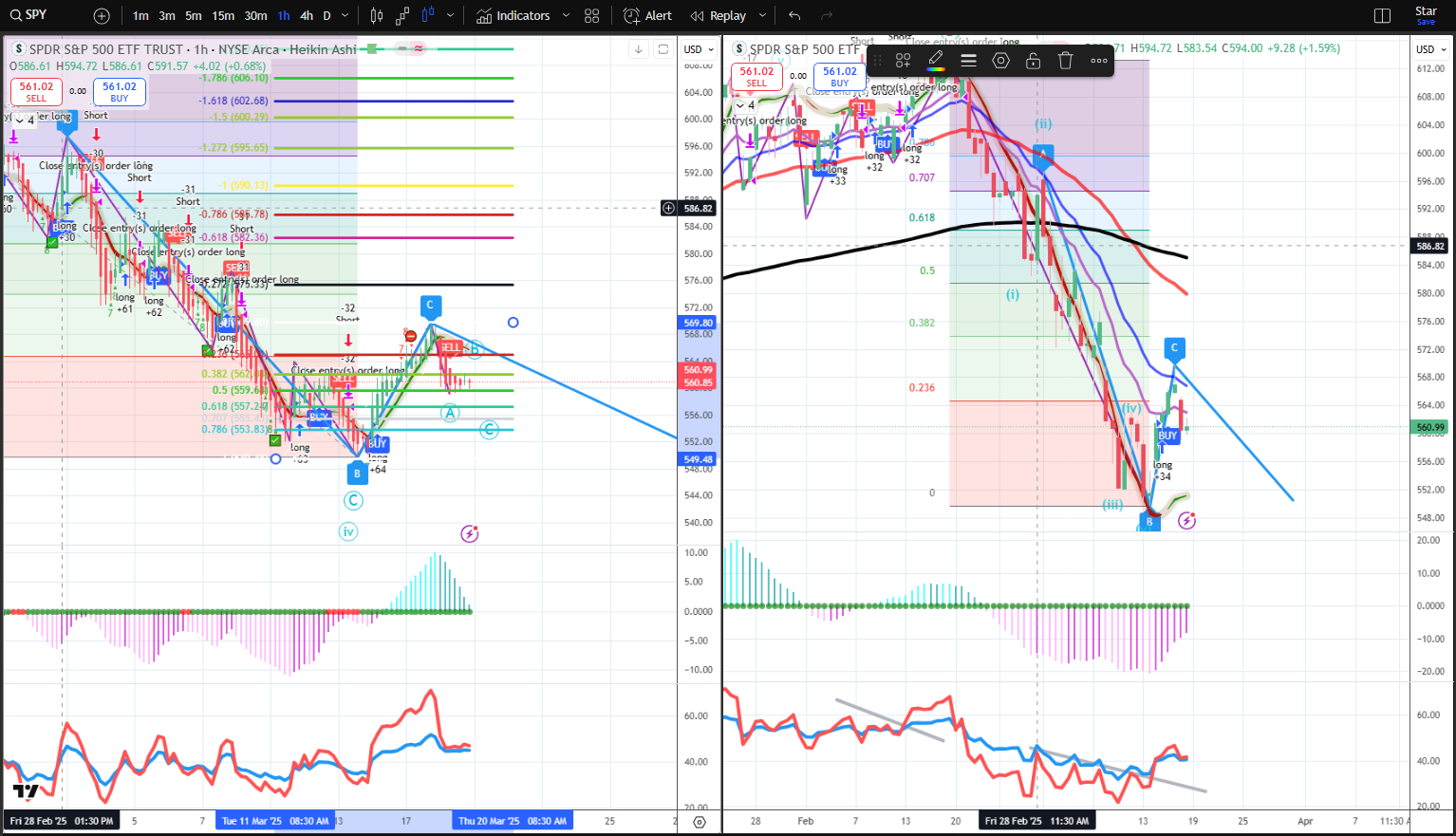Create an Alert
This screenshot has width=1456, height=836.
[648, 16]
